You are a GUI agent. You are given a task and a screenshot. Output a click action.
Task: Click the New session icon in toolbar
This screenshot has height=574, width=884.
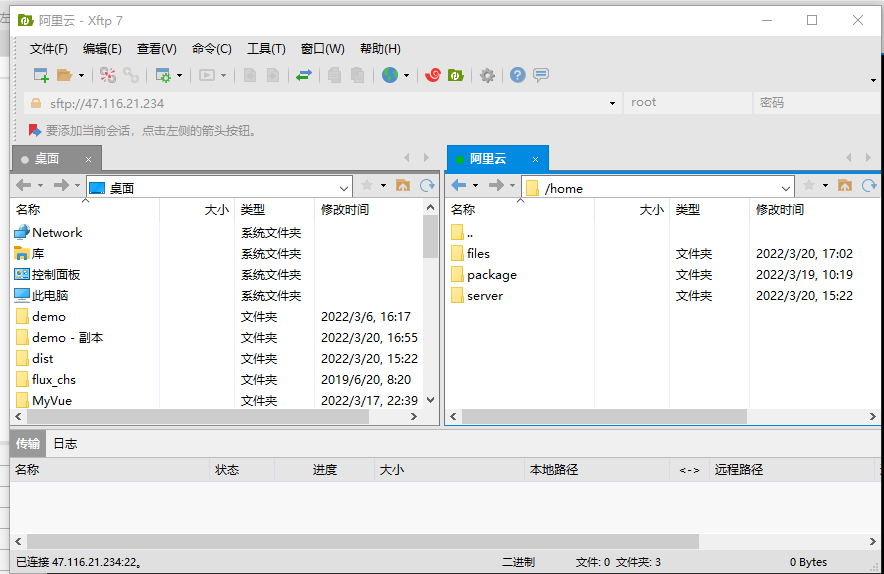(41, 75)
